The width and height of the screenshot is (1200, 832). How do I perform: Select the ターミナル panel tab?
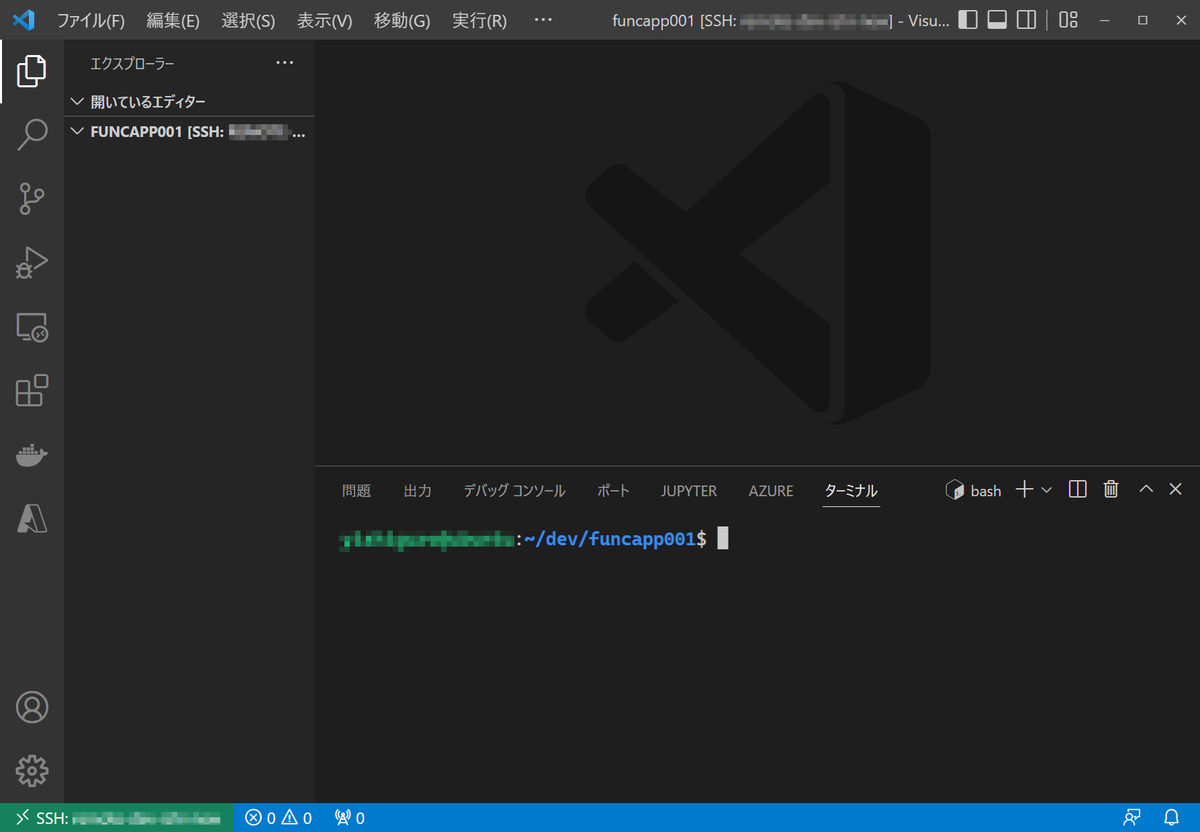point(851,491)
